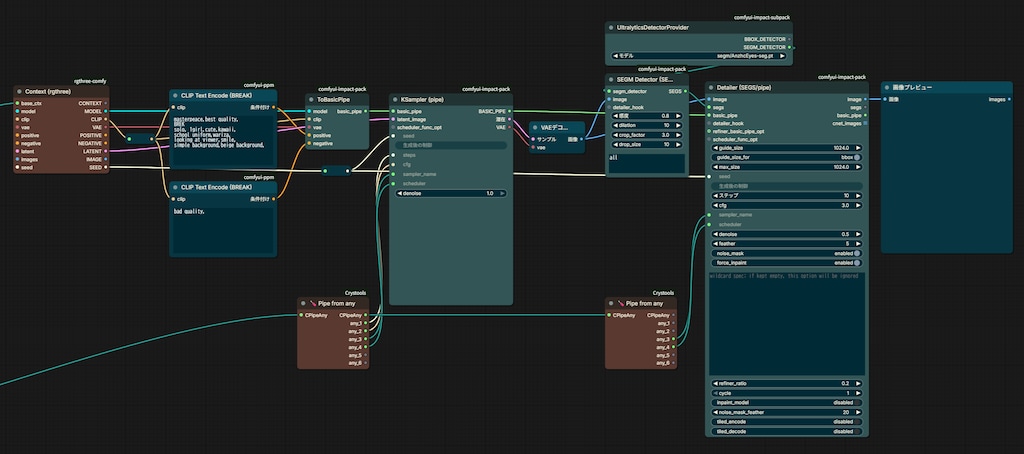
Task: Click the 画像プレビュー node title
Action: [x=912, y=88]
